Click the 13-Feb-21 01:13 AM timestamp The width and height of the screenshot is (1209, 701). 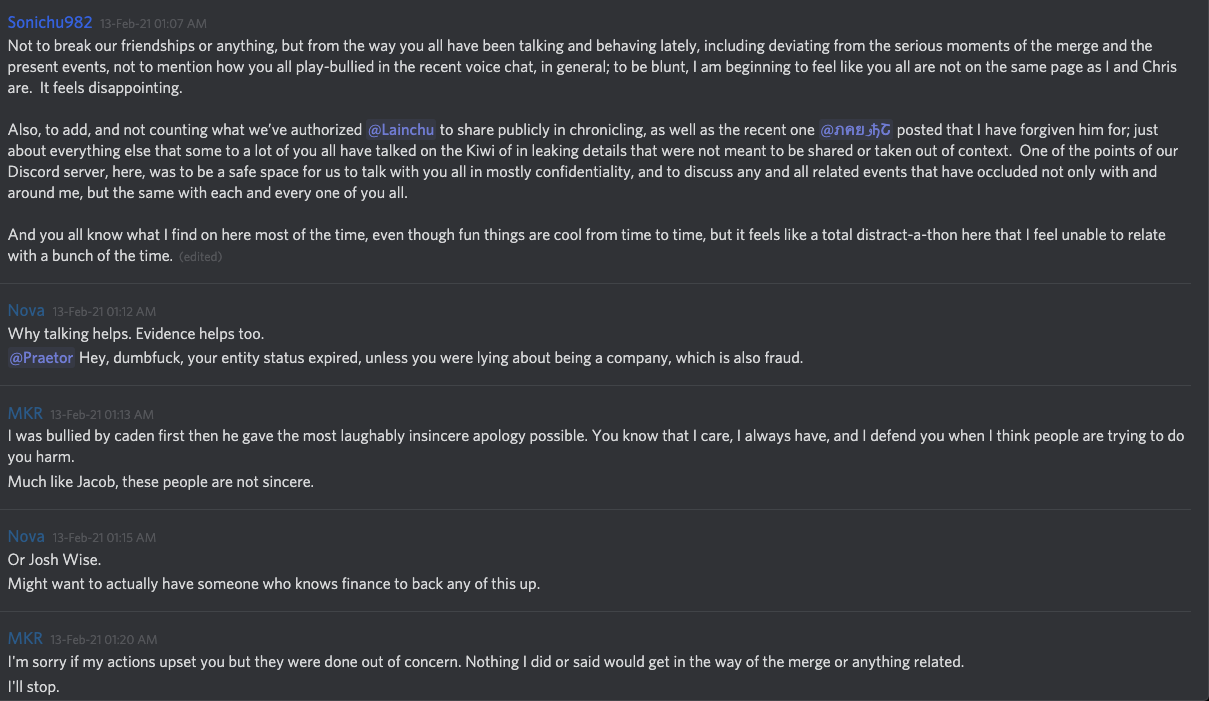102,414
